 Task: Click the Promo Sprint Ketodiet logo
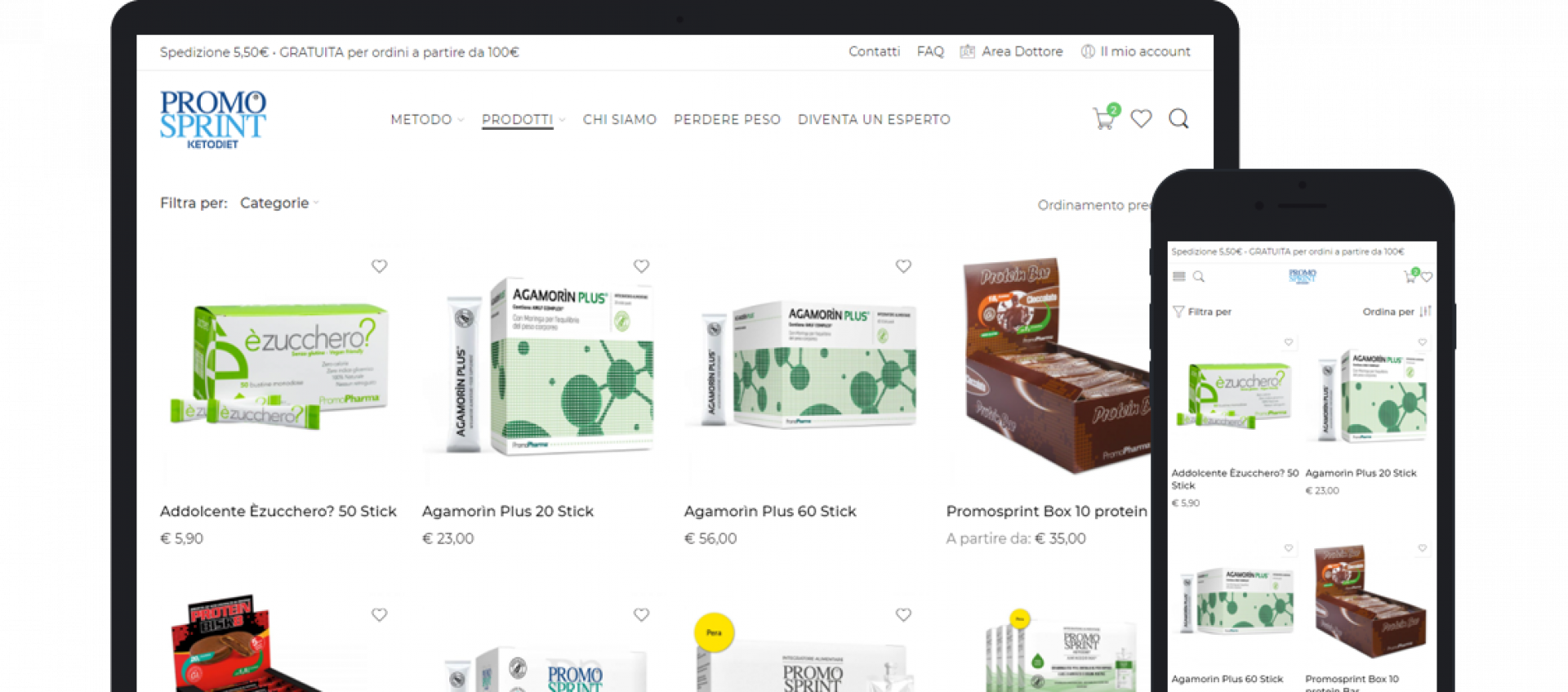point(213,119)
